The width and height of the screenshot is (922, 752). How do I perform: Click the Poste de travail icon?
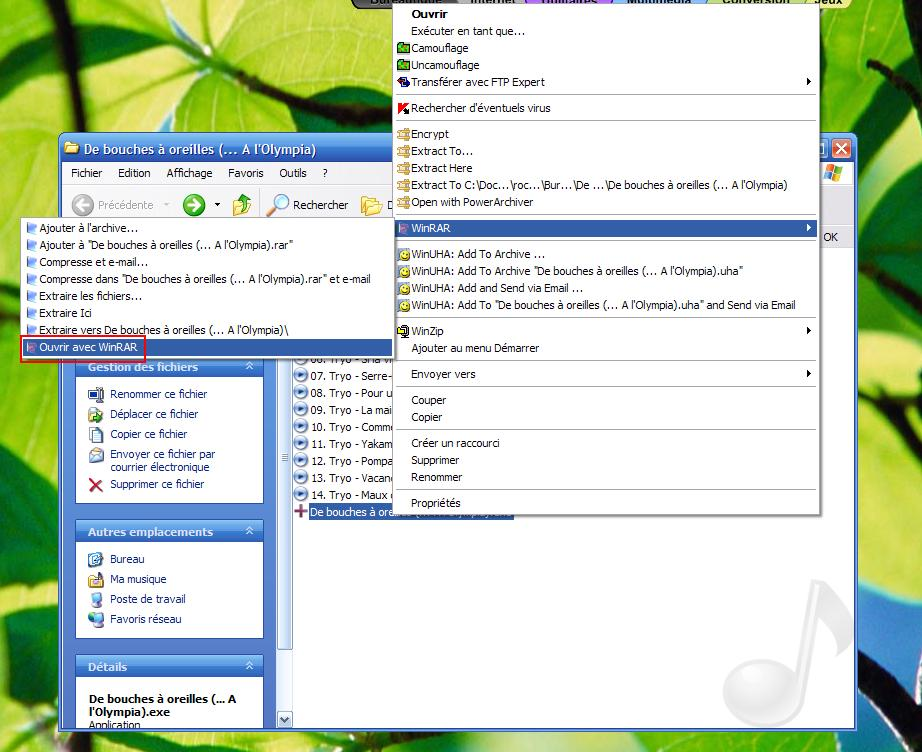(x=96, y=600)
